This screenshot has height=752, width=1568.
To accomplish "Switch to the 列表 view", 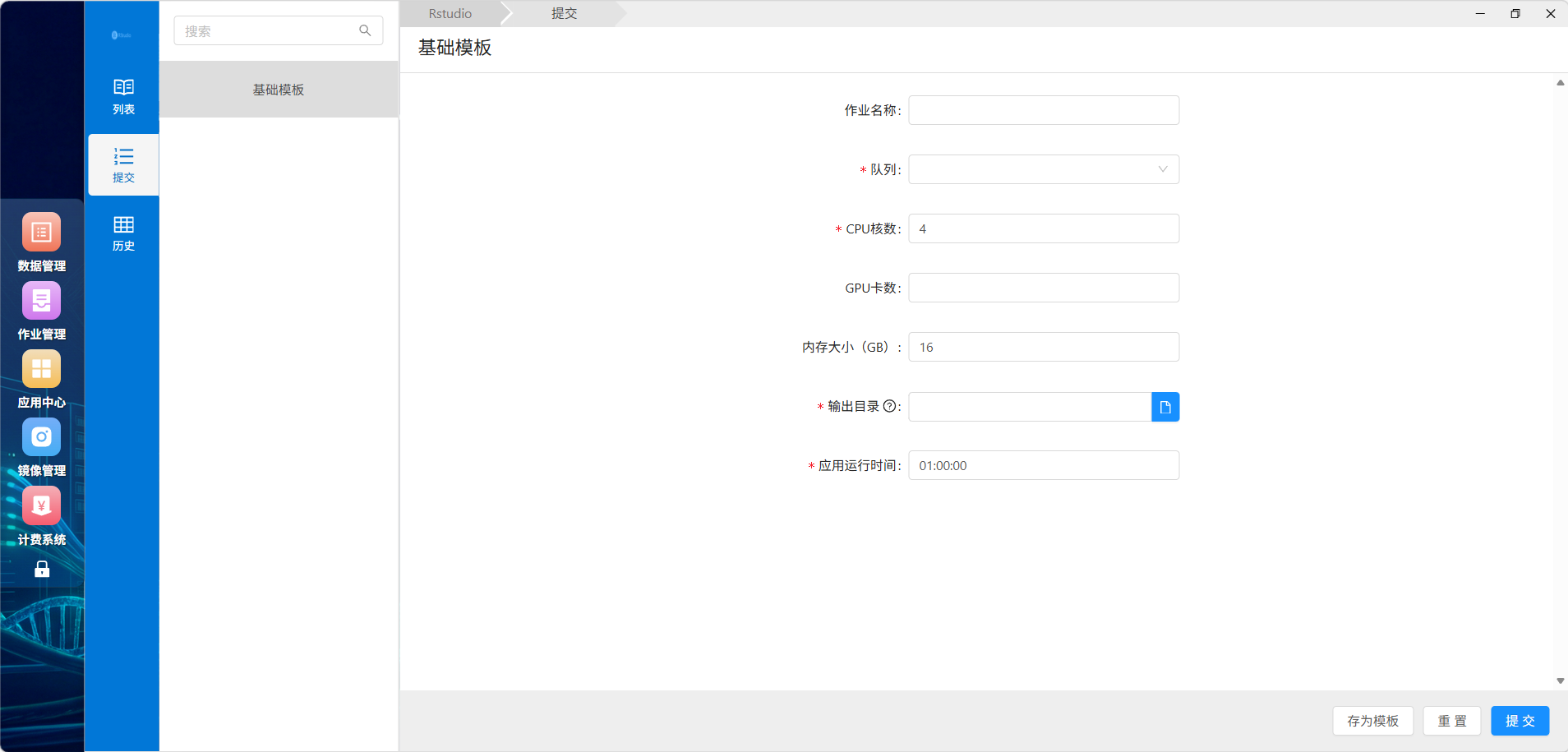I will (x=123, y=96).
